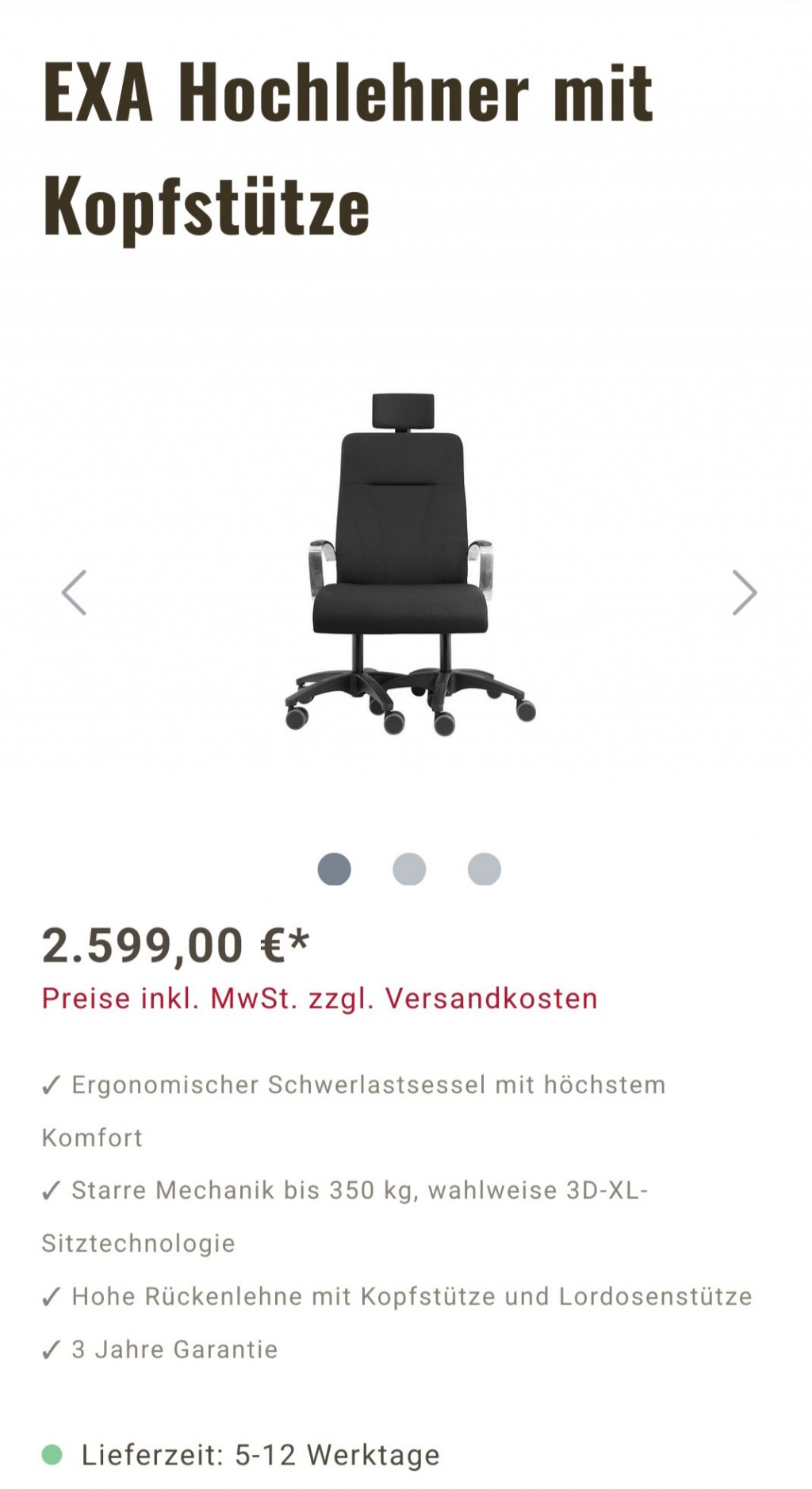This screenshot has width=812, height=1489.
Task: Click the checkmark before Starre Mechanik
Action: click(x=51, y=1191)
